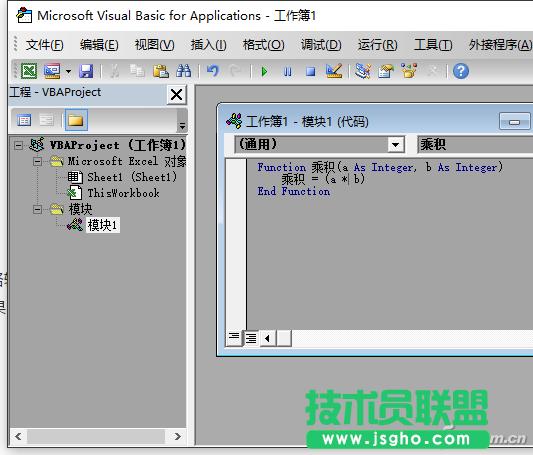The height and width of the screenshot is (455, 533).
Task: Open the 调试(D) menu
Action: coord(321,45)
